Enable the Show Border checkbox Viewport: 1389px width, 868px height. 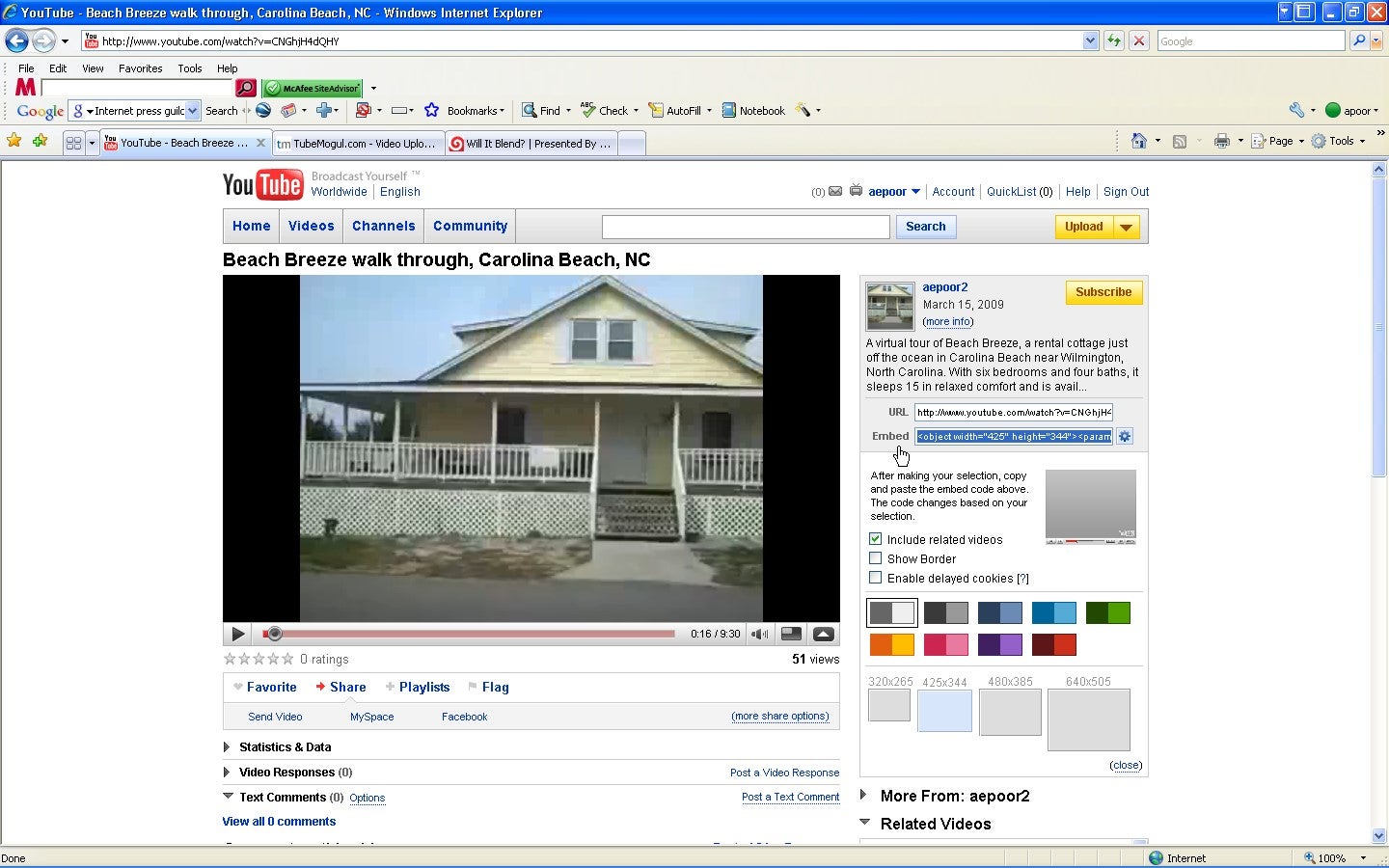click(x=876, y=558)
